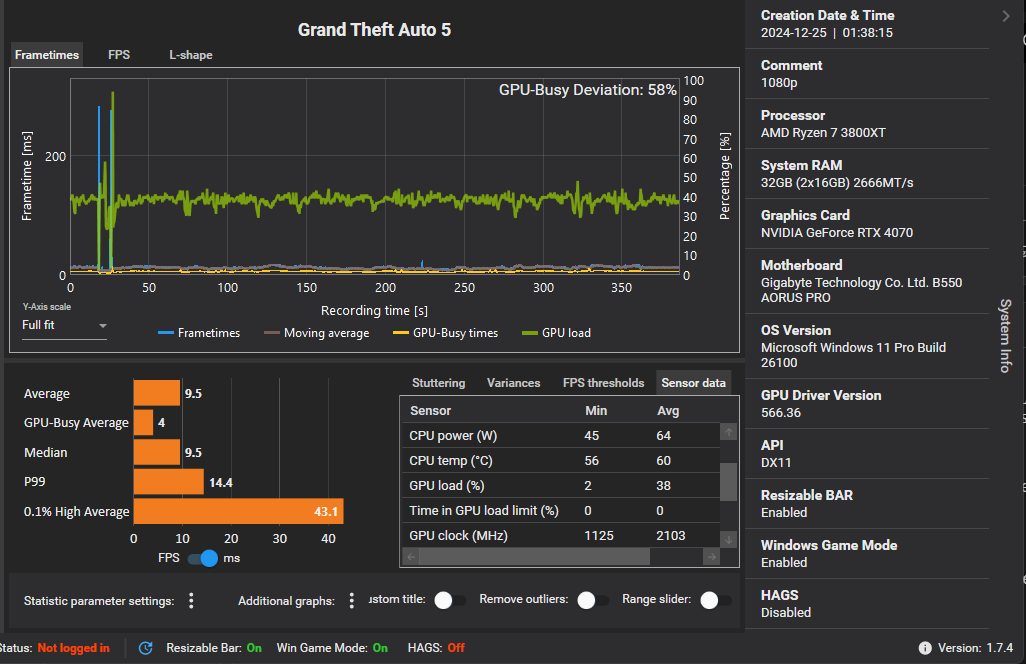
Task: Click the Sensor column header
Action: 430,411
